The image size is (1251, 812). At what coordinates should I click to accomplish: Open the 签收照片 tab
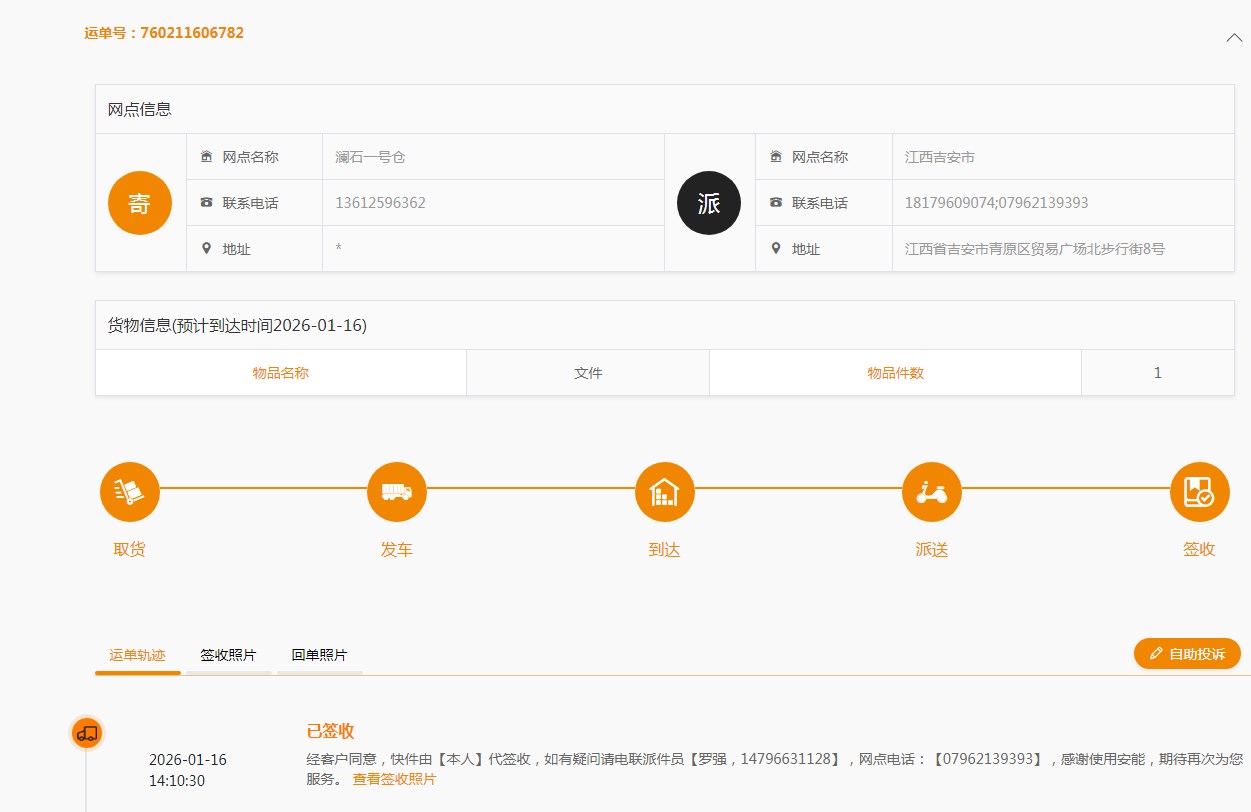[x=228, y=655]
